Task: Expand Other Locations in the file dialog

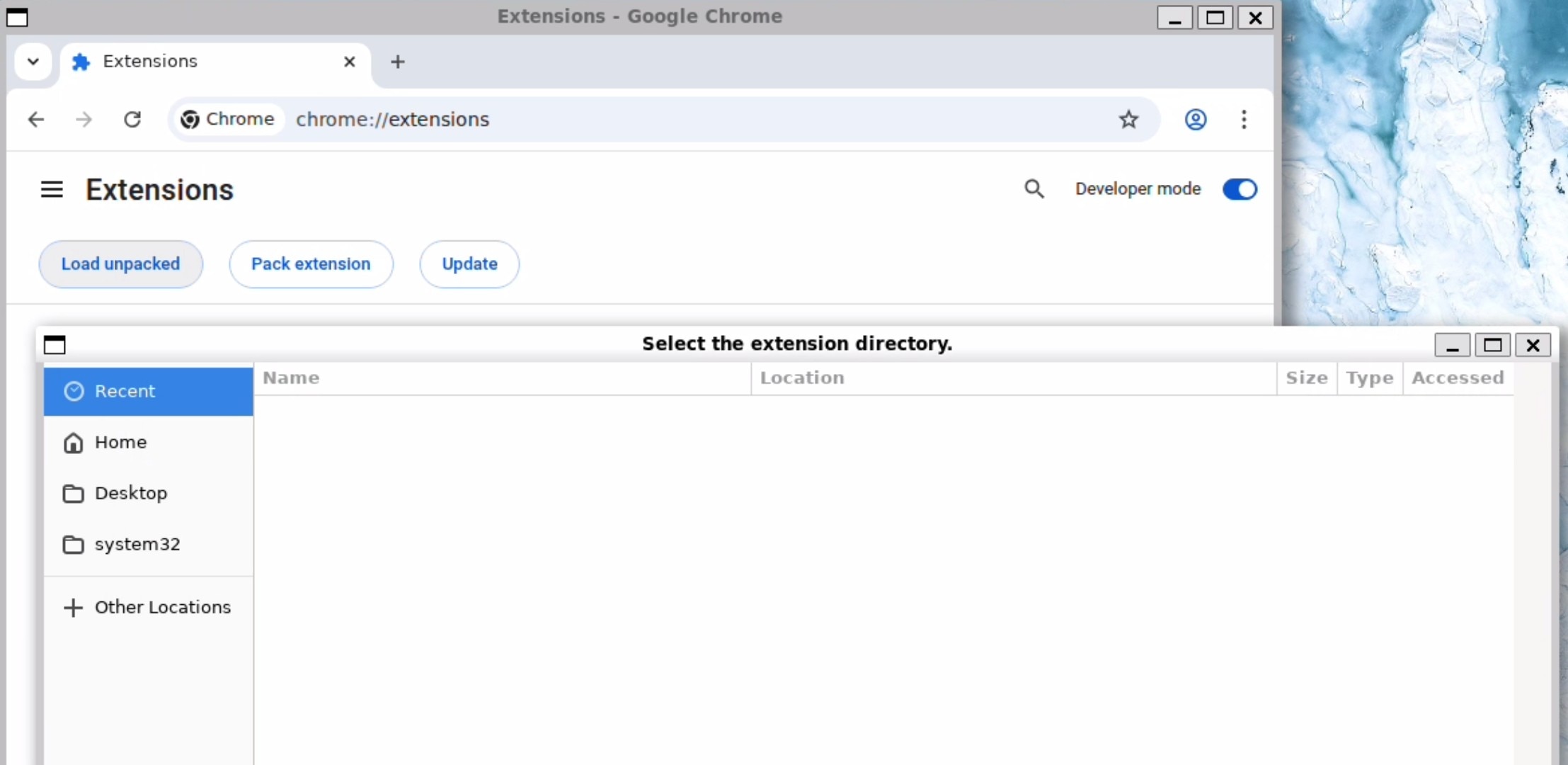Action: pyautogui.click(x=162, y=606)
